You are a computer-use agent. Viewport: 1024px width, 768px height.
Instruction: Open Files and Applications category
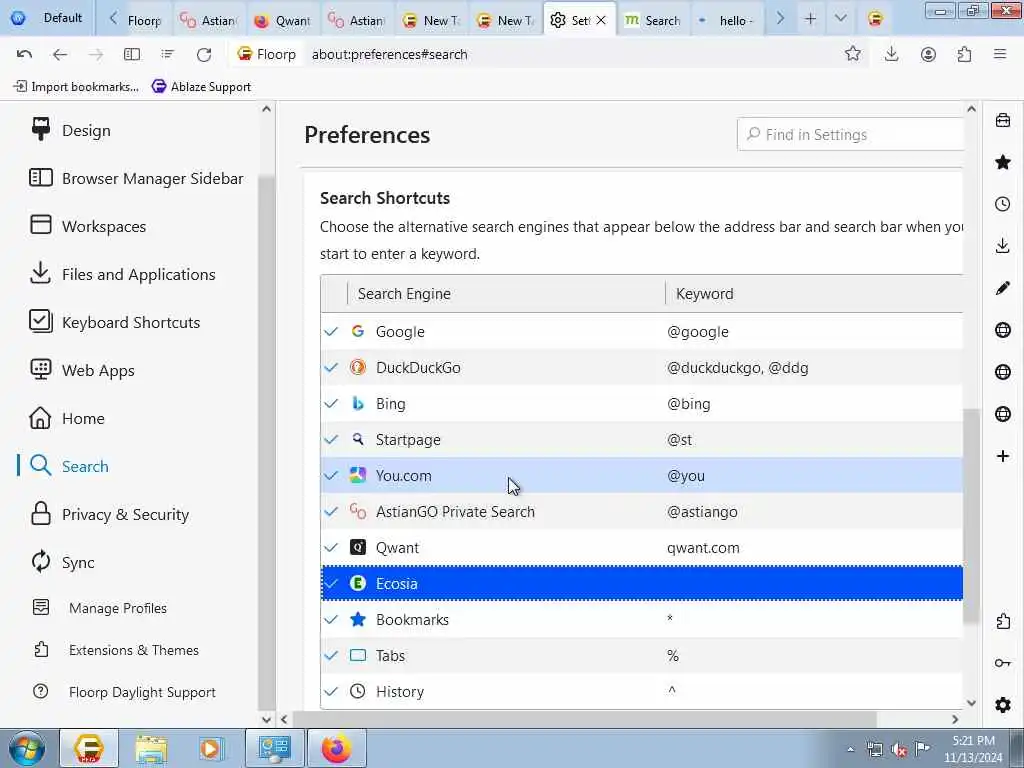(123, 274)
